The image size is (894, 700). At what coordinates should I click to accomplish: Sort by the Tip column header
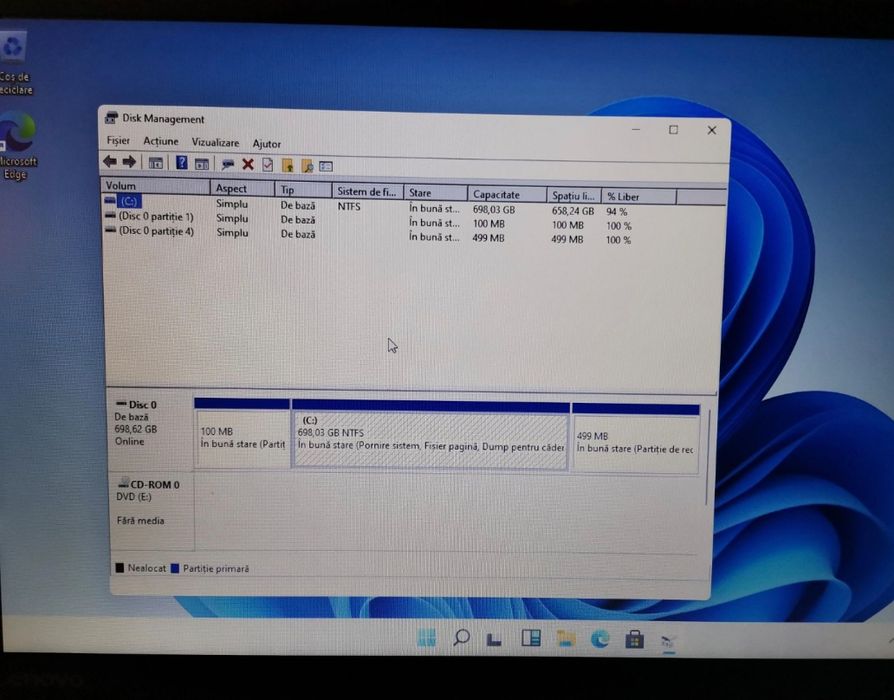(x=303, y=190)
